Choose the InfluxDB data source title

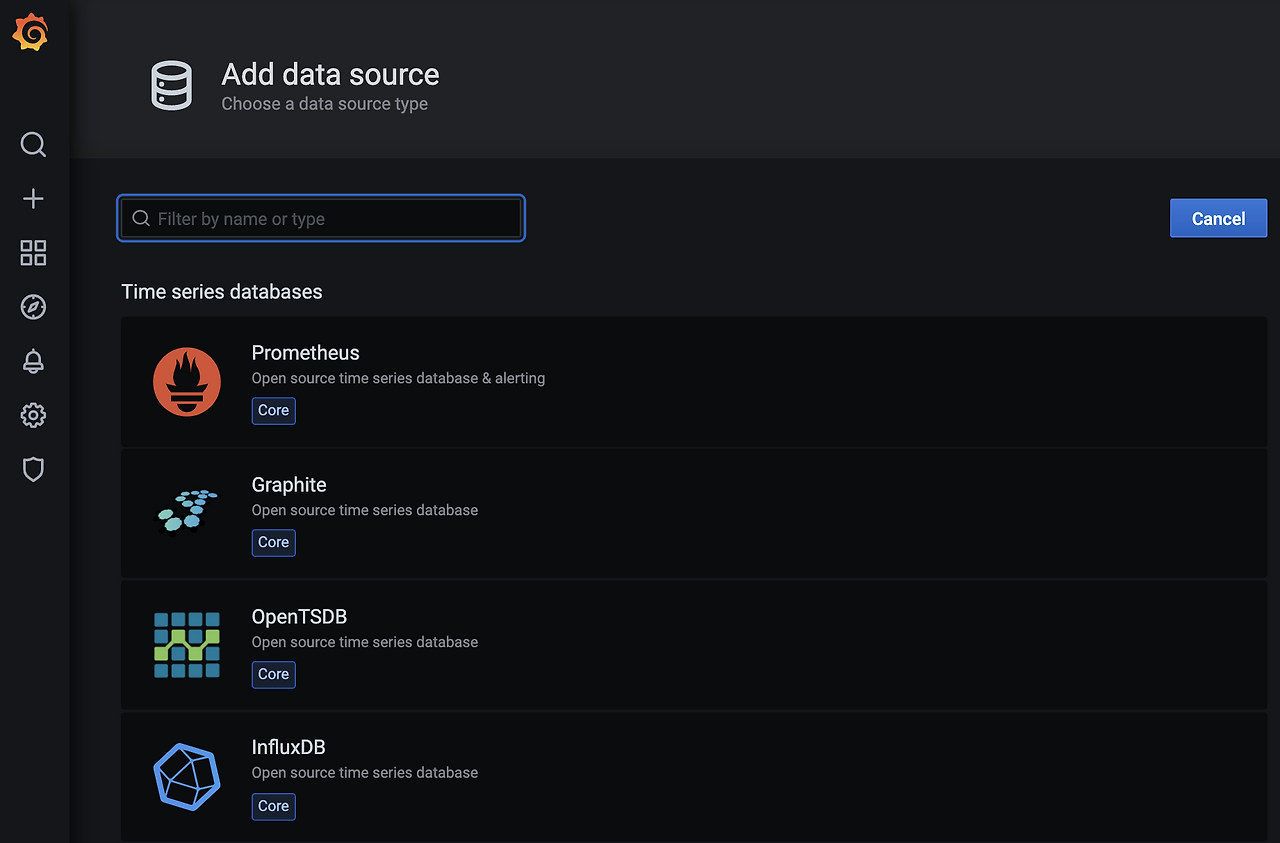point(288,747)
